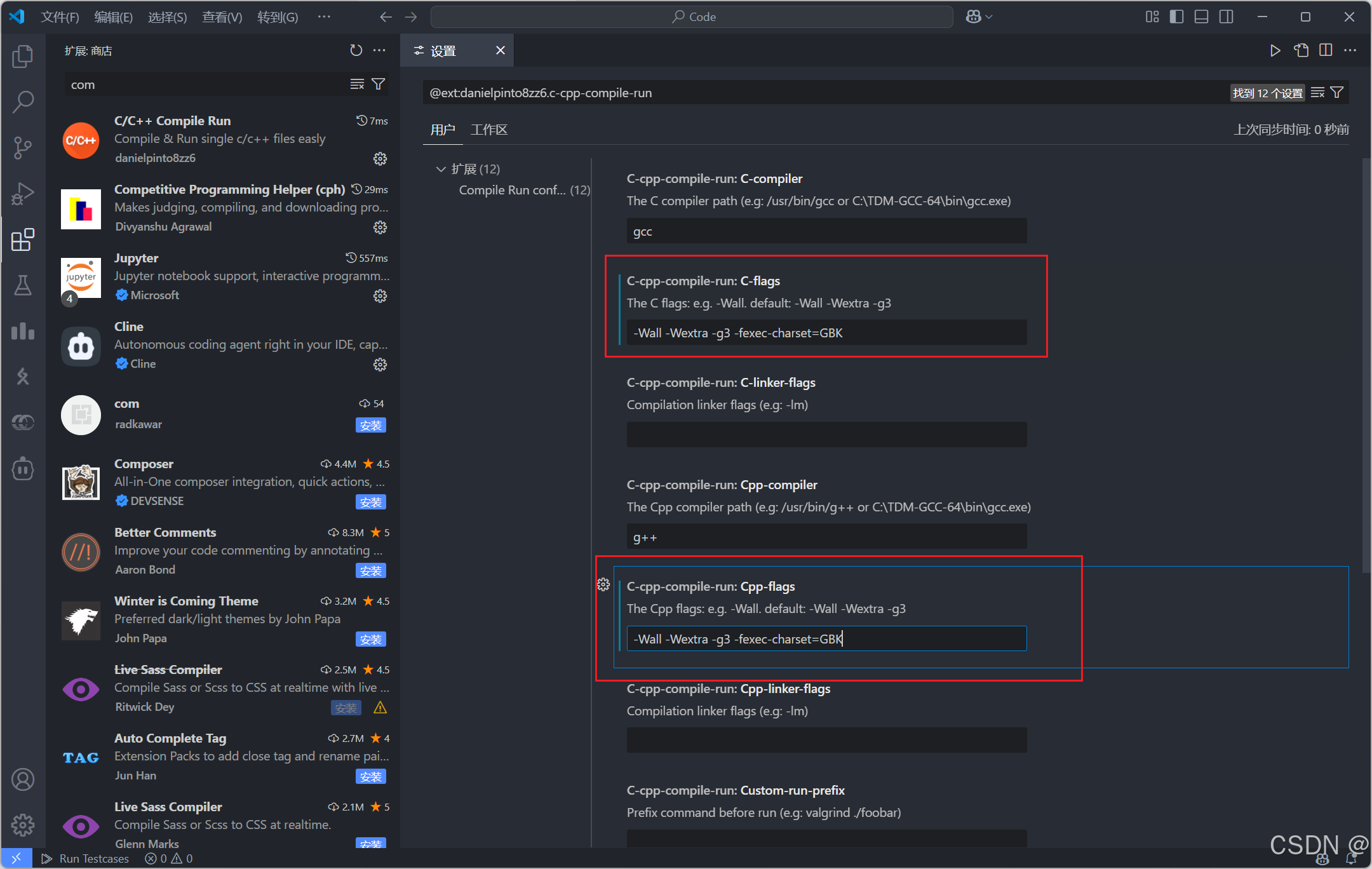The width and height of the screenshot is (1372, 869).
Task: Click the C-linker-flags input field
Action: coord(826,435)
